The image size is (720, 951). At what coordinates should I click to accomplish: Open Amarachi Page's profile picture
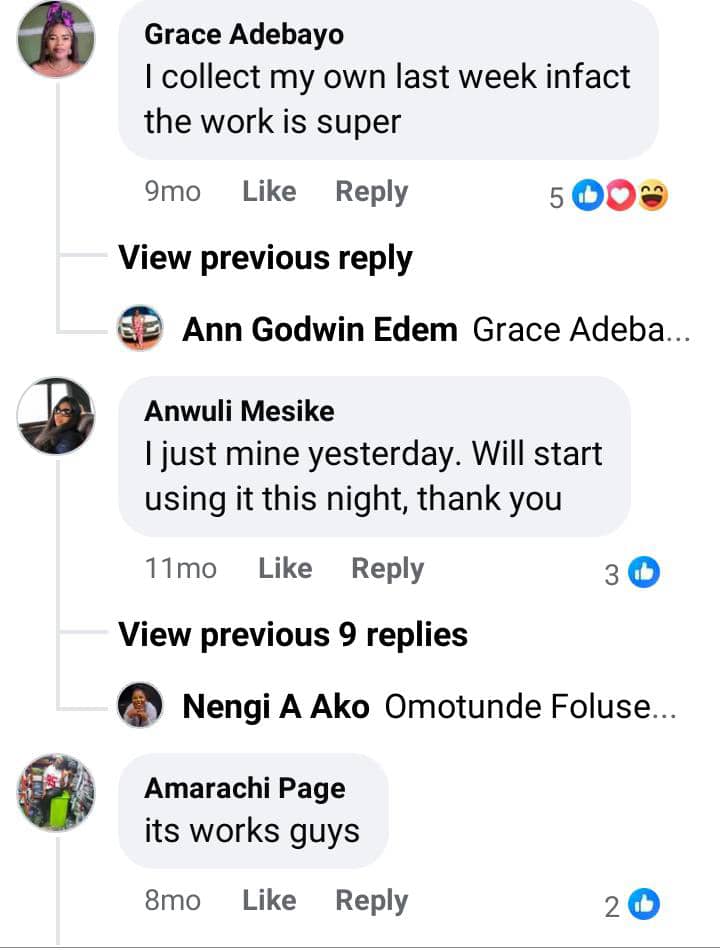[56, 792]
